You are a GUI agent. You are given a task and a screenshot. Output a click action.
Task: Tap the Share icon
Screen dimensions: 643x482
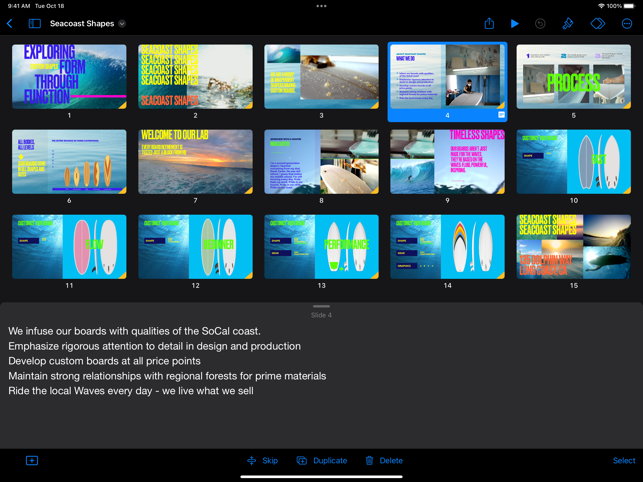(489, 23)
